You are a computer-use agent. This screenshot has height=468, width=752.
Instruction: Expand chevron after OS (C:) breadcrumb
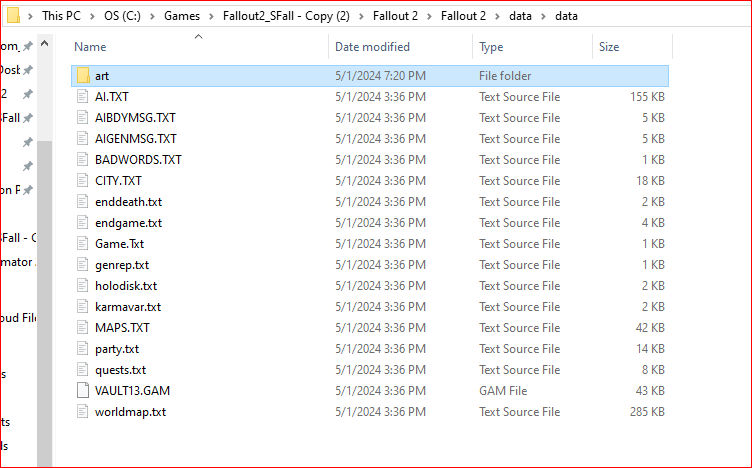(153, 16)
